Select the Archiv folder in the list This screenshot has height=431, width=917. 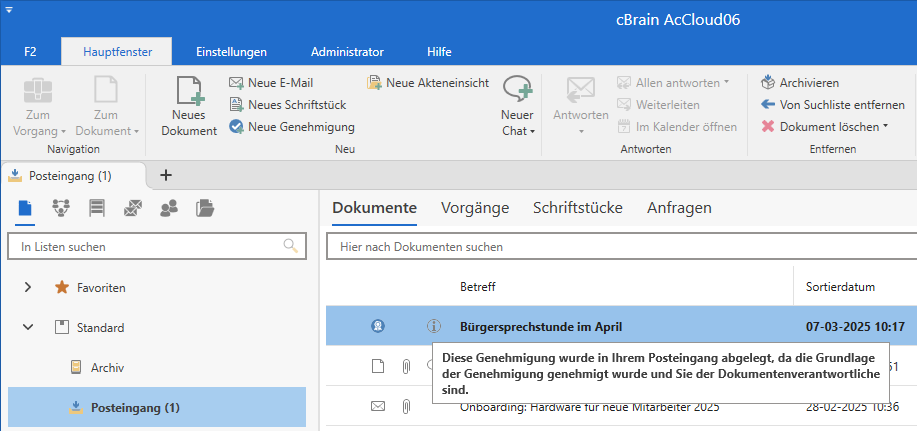(107, 367)
